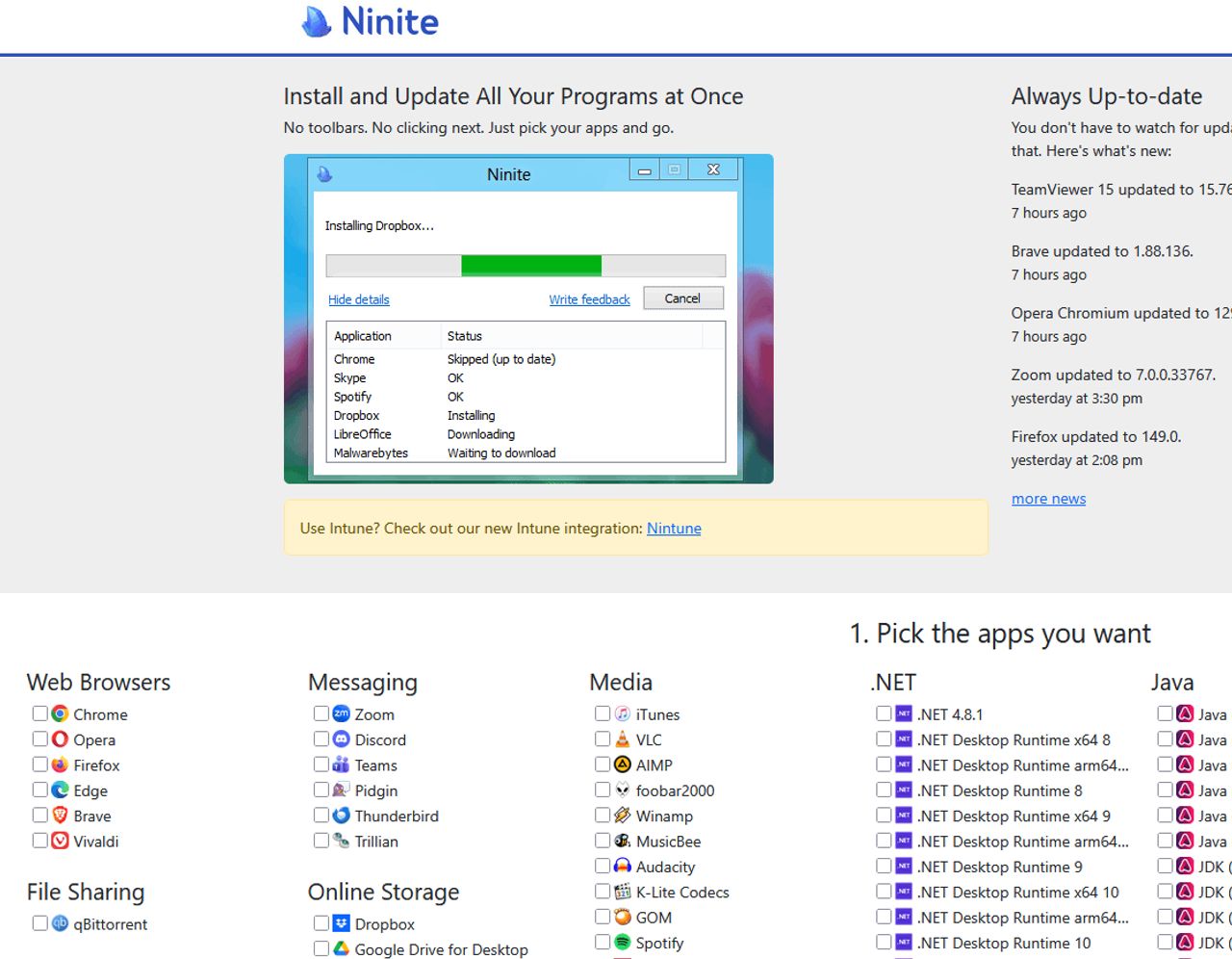Screen dimensions: 1232x959
Task: Click the Zoom app icon
Action: [x=341, y=713]
